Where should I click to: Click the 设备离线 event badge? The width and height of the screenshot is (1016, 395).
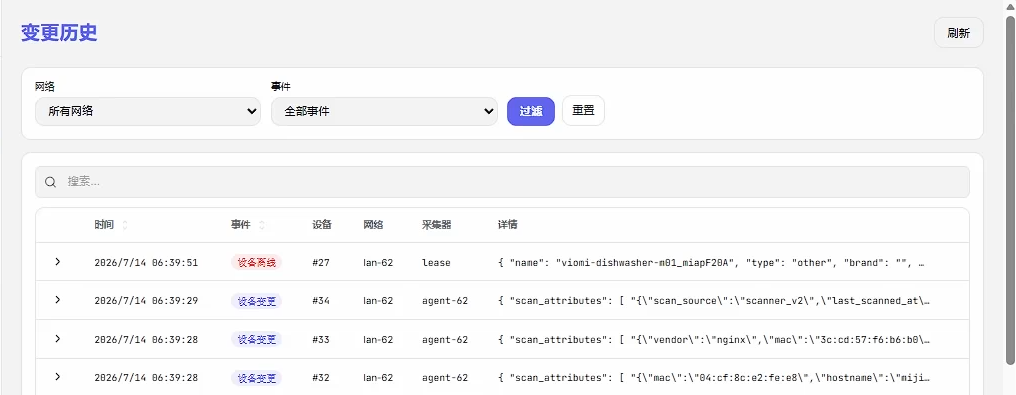pos(257,262)
